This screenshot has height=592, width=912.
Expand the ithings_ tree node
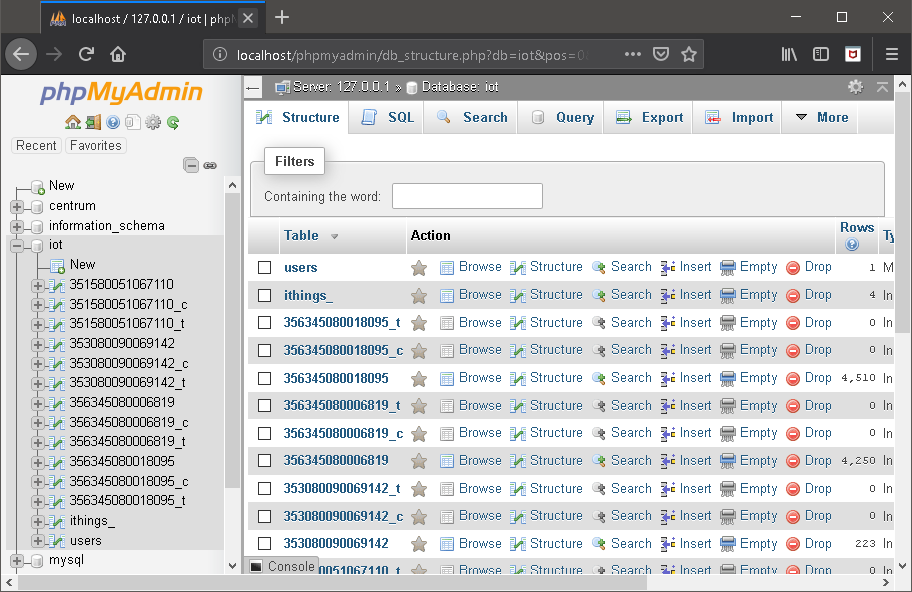pyautogui.click(x=38, y=522)
